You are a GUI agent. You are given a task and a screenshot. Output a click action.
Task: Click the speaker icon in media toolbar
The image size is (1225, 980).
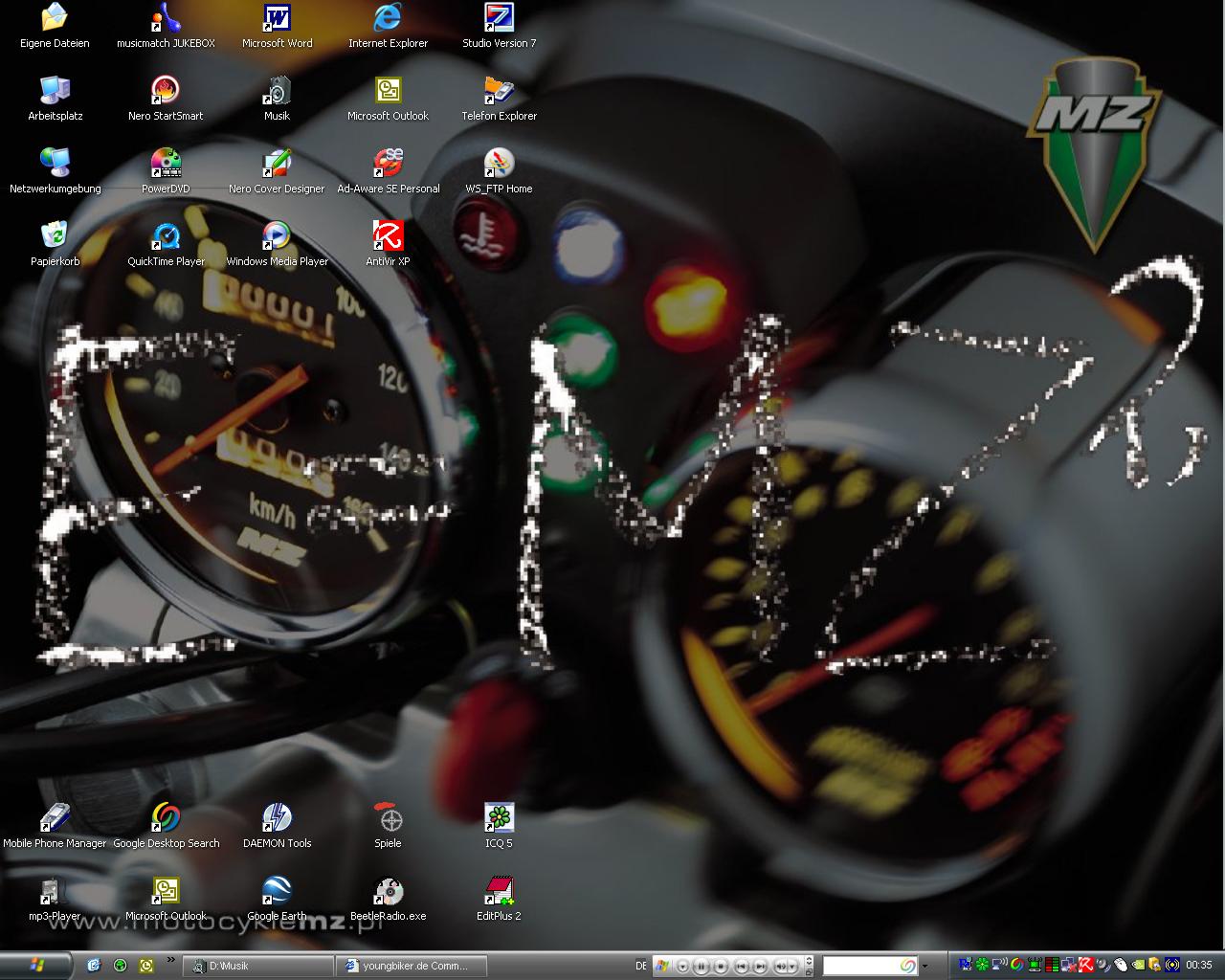pos(781,966)
